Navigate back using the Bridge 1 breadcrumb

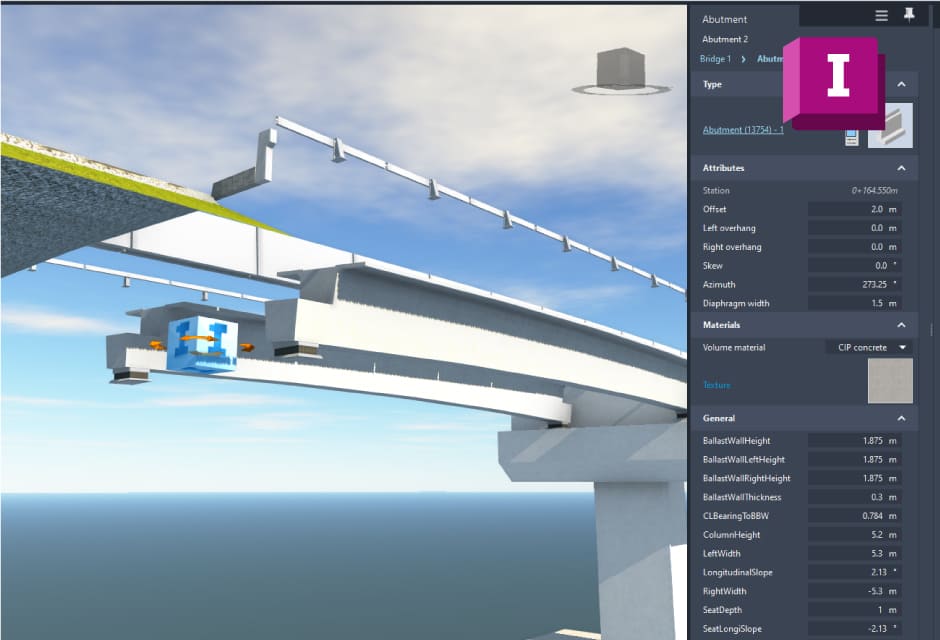(x=713, y=58)
